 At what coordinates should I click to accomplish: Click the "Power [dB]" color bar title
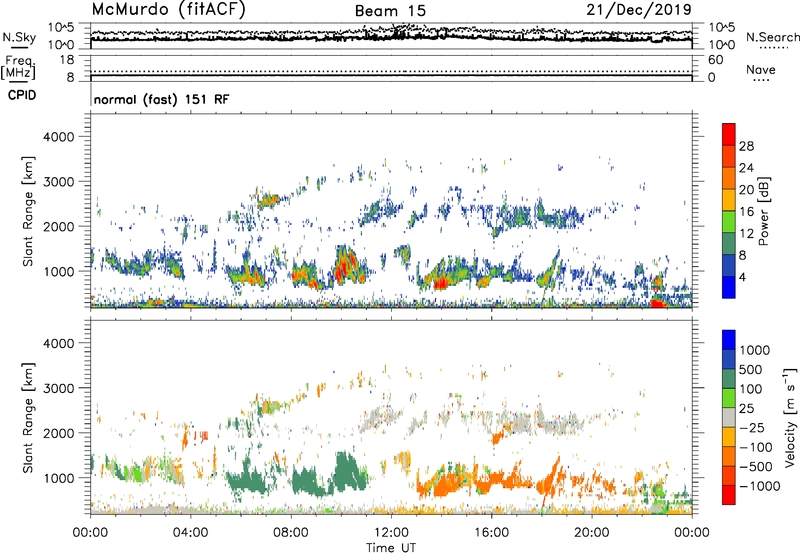[x=764, y=211]
